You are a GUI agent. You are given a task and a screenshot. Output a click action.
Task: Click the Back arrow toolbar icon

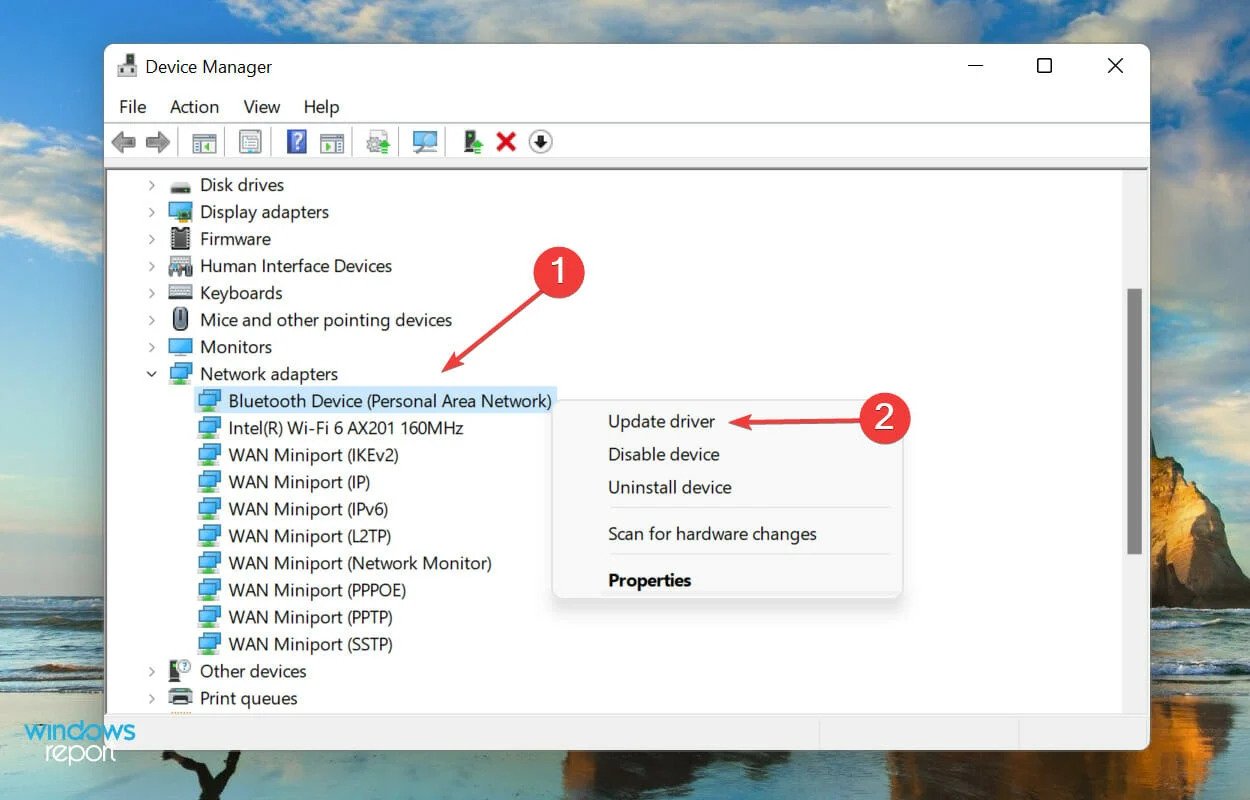(x=124, y=142)
